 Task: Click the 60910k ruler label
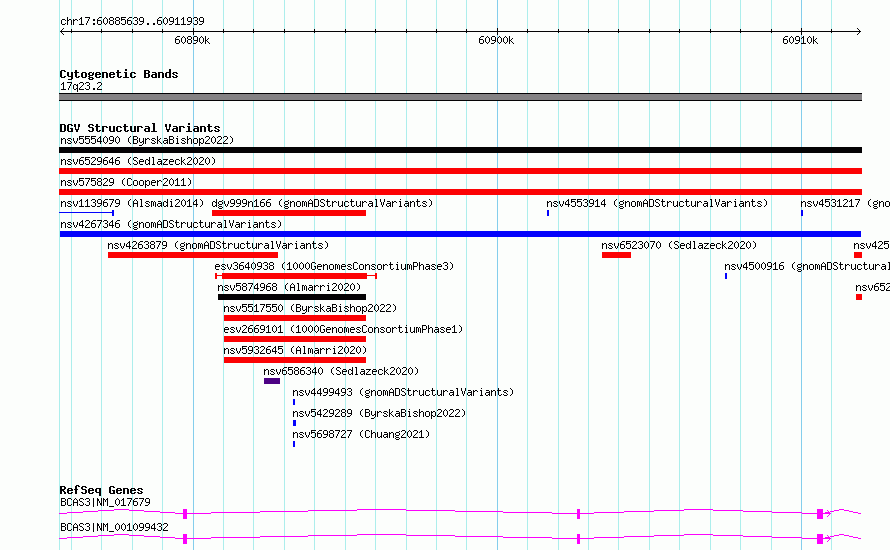pos(800,40)
